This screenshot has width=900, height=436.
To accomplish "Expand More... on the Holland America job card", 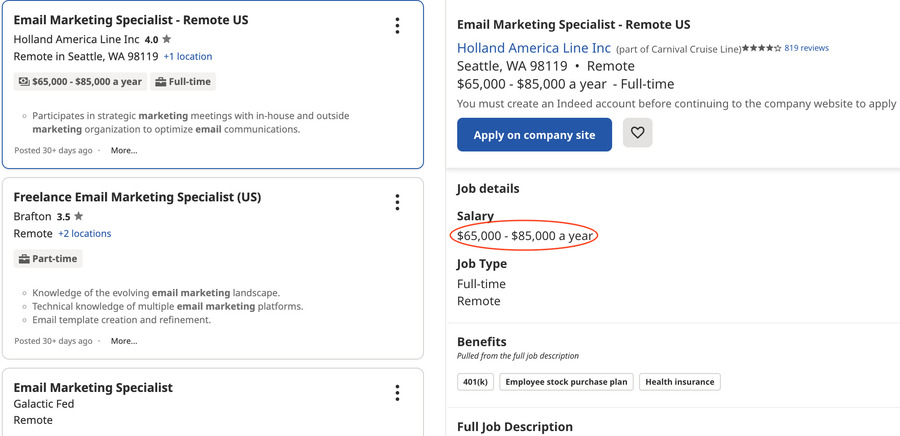I will [x=124, y=150].
